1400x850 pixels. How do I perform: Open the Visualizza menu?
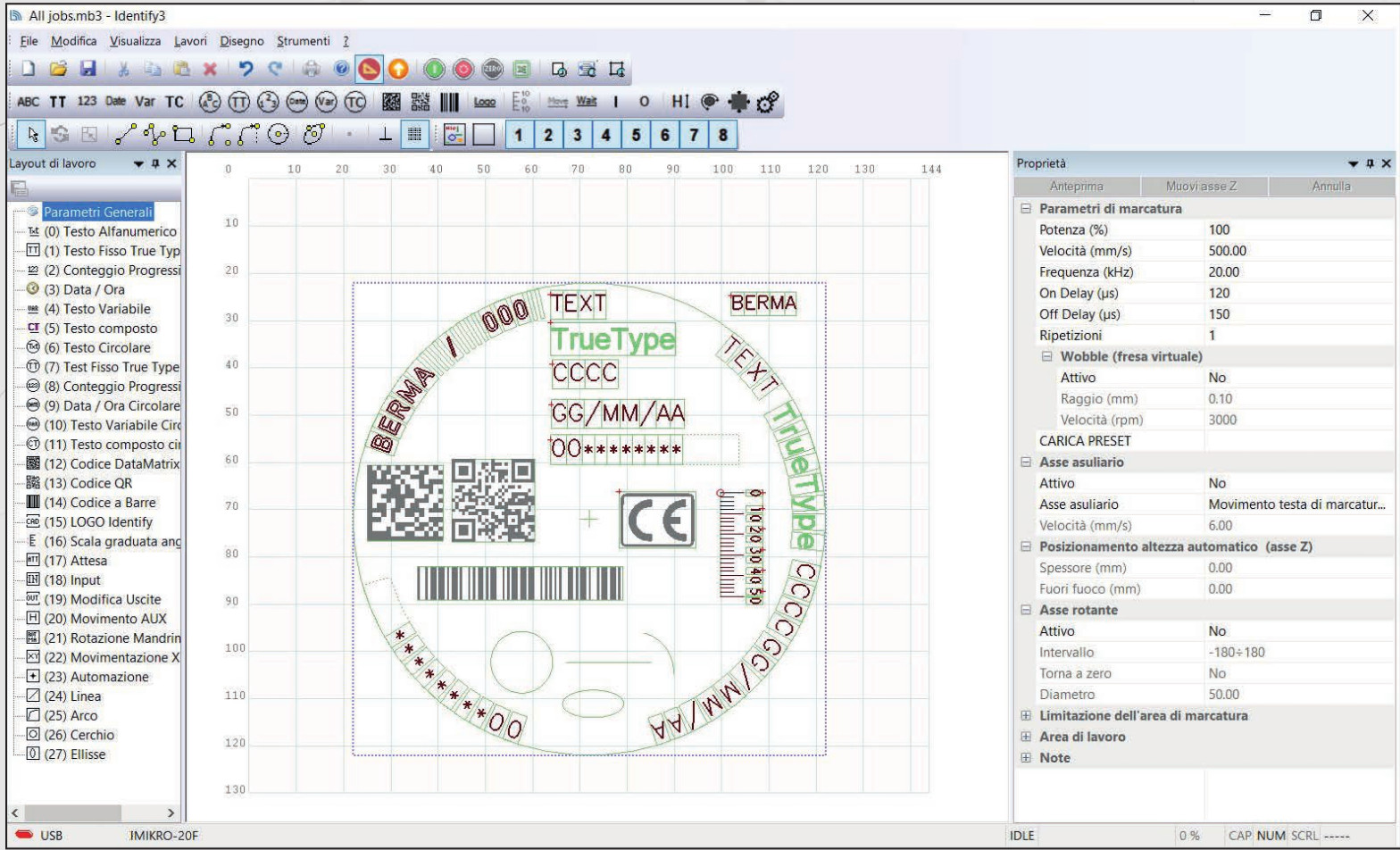click(x=135, y=41)
